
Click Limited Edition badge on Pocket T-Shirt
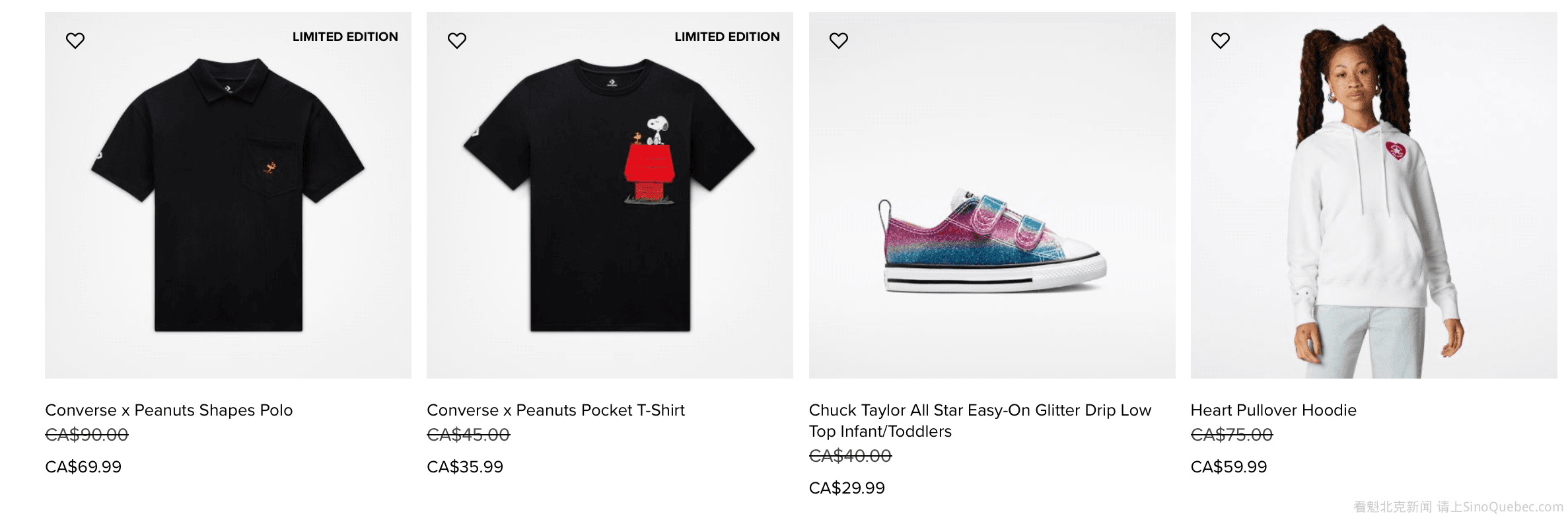pyautogui.click(x=727, y=37)
